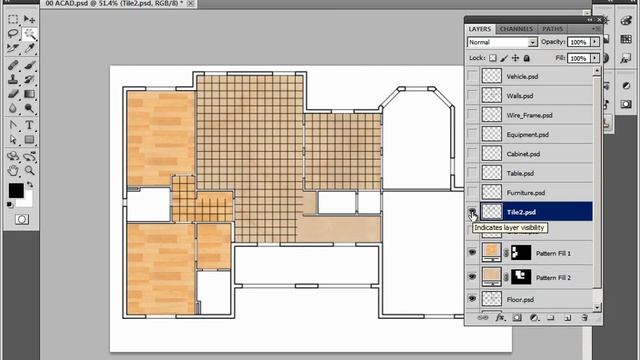Select the Hand tool
The image size is (640, 360).
(x=13, y=171)
